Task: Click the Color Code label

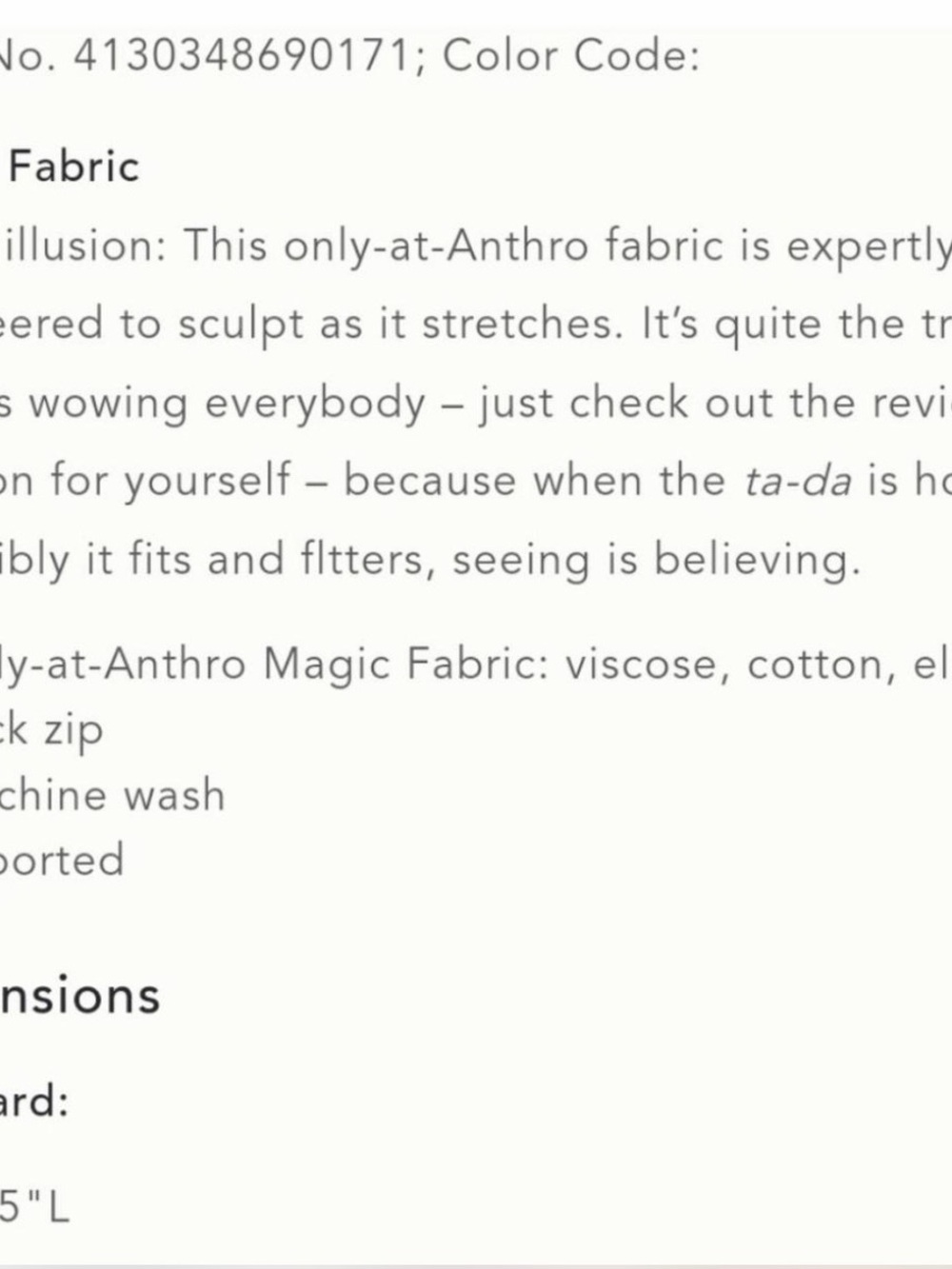Action: pos(571,55)
